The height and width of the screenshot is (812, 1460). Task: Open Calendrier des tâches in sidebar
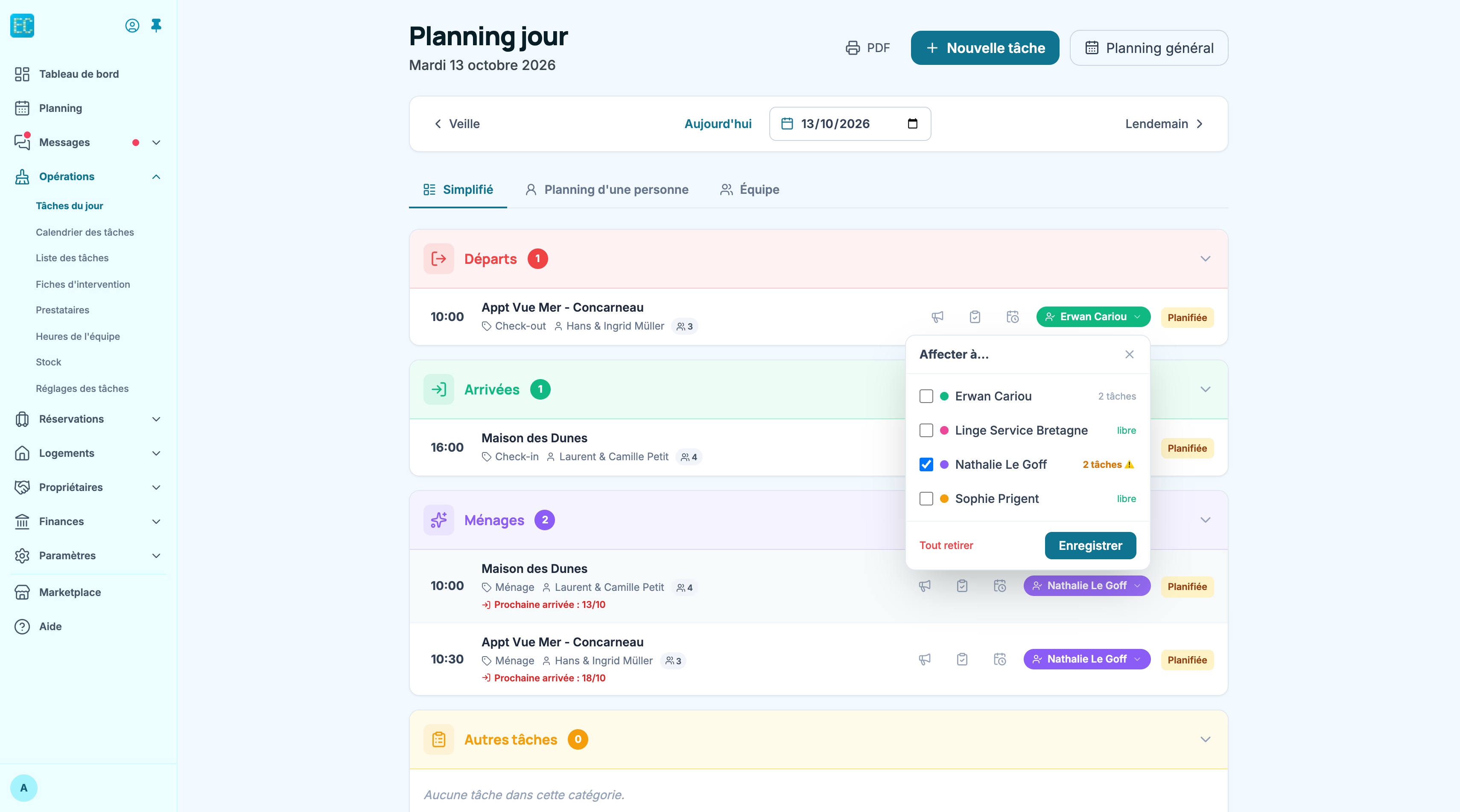pyautogui.click(x=85, y=232)
